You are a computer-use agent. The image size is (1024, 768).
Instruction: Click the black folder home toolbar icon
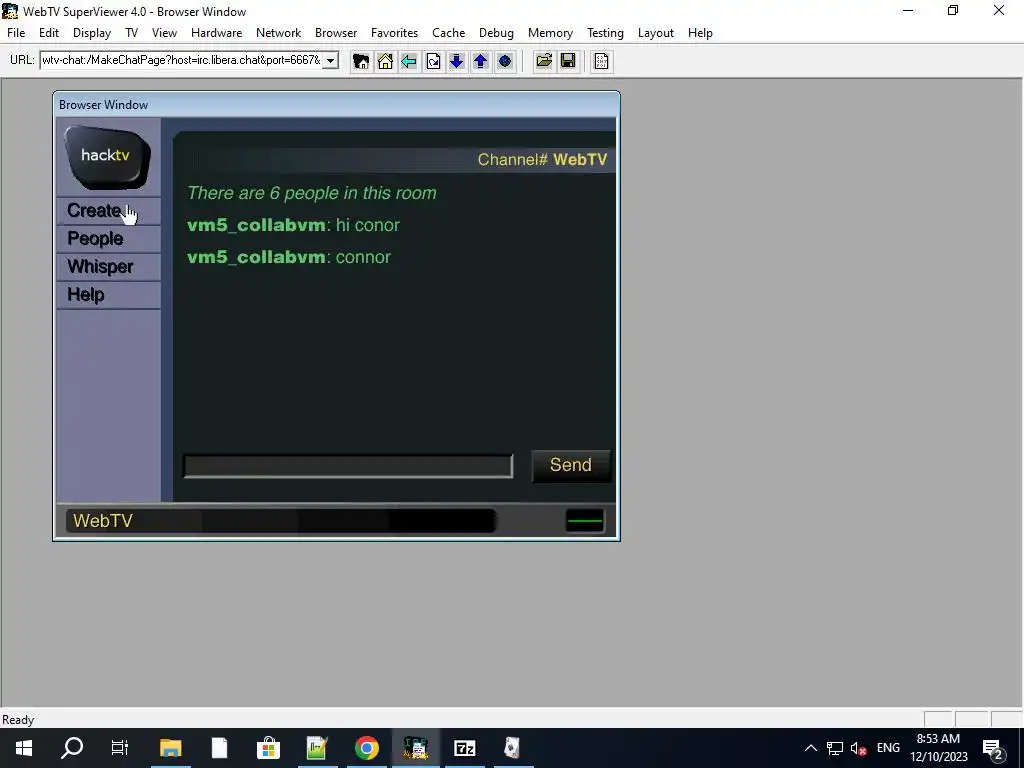(x=360, y=61)
